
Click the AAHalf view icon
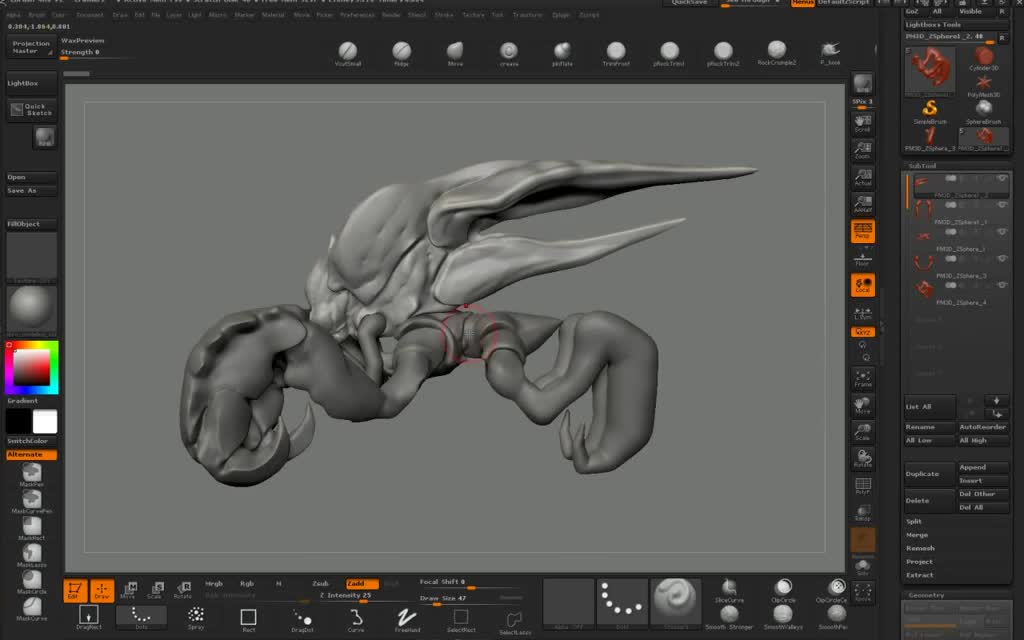pos(863,204)
